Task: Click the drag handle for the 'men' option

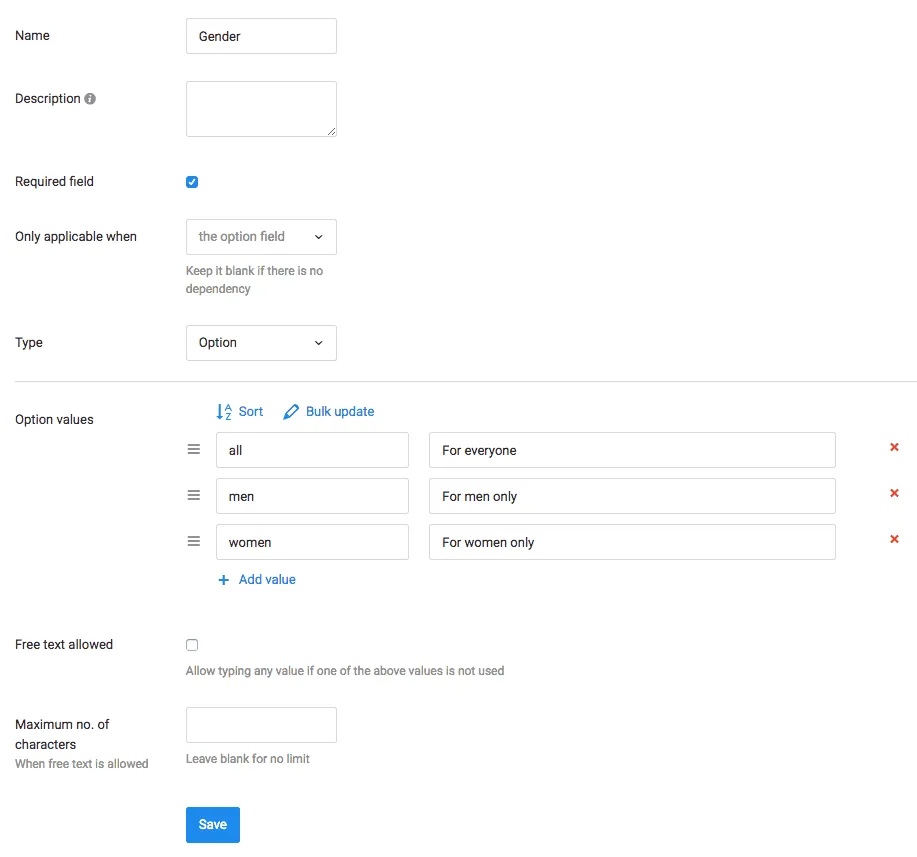Action: 194,496
